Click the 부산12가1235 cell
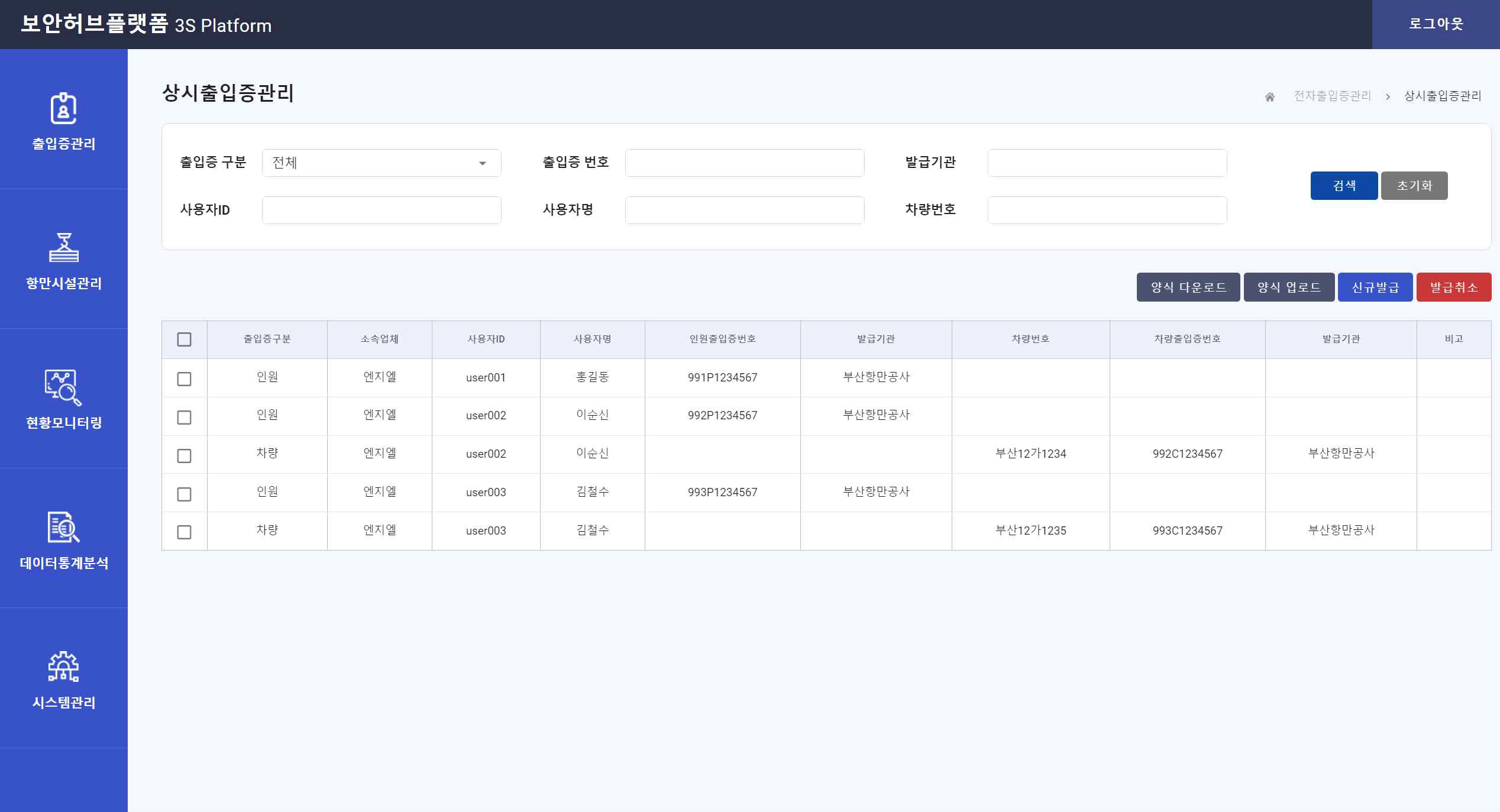Viewport: 1500px width, 812px height. (x=1031, y=531)
